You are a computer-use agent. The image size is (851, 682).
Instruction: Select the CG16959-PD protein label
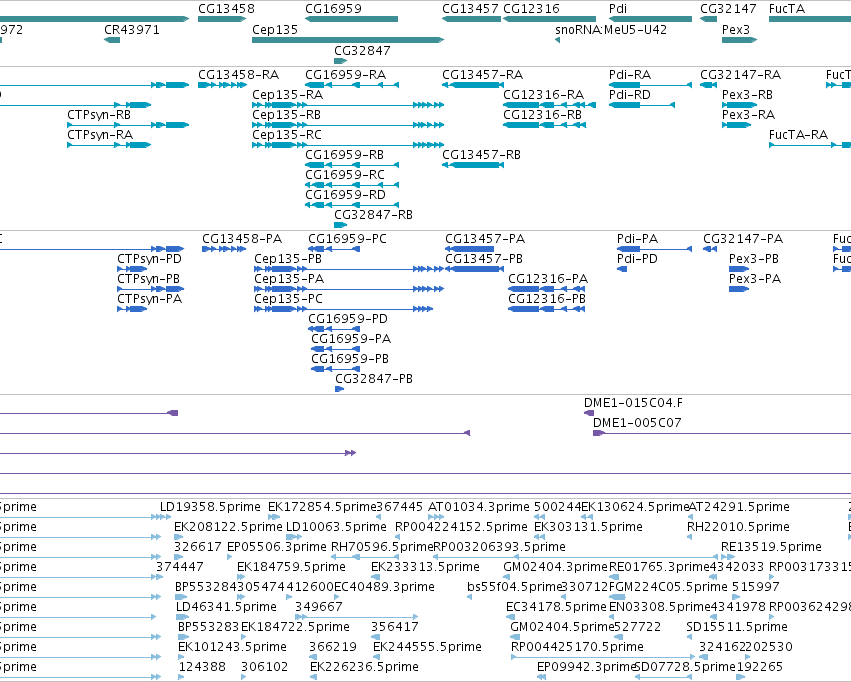(x=348, y=319)
